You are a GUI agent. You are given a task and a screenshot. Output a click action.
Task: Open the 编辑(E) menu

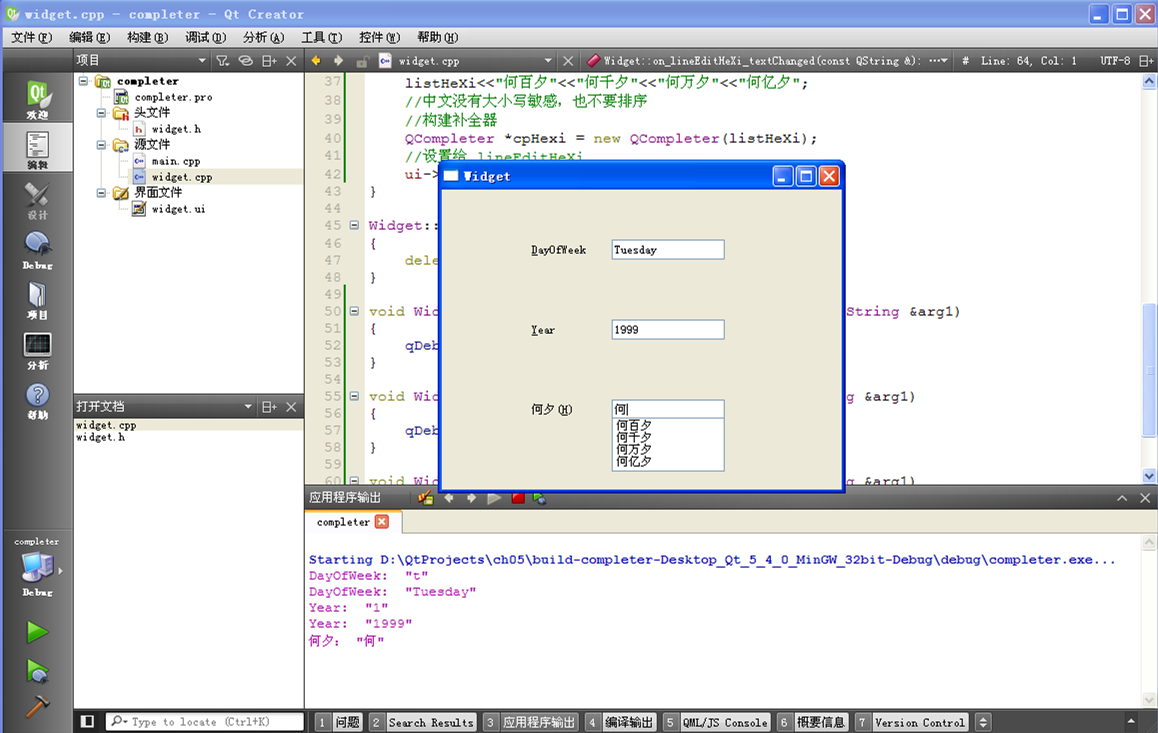(x=89, y=37)
